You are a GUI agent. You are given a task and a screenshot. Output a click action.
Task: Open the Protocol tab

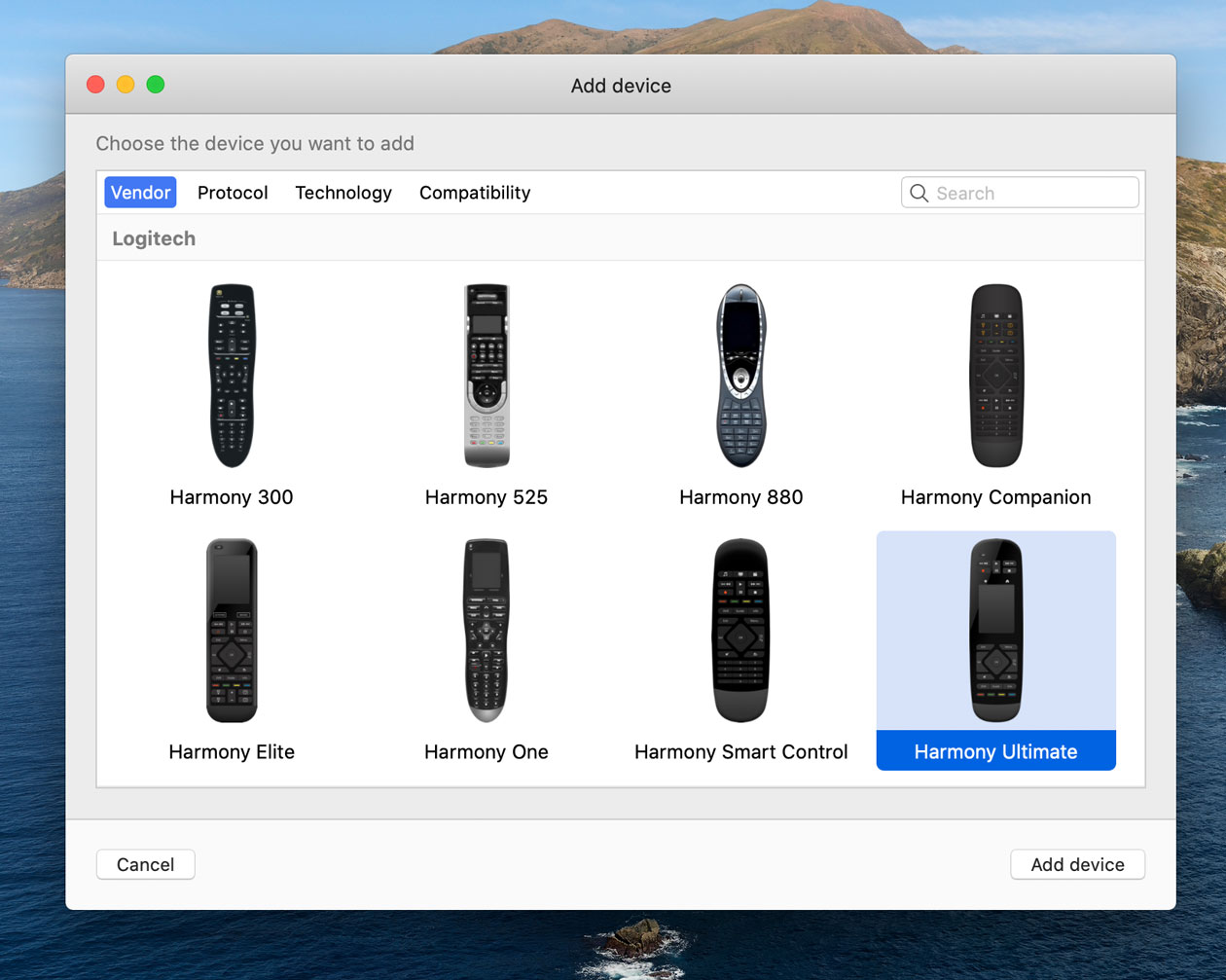233,193
